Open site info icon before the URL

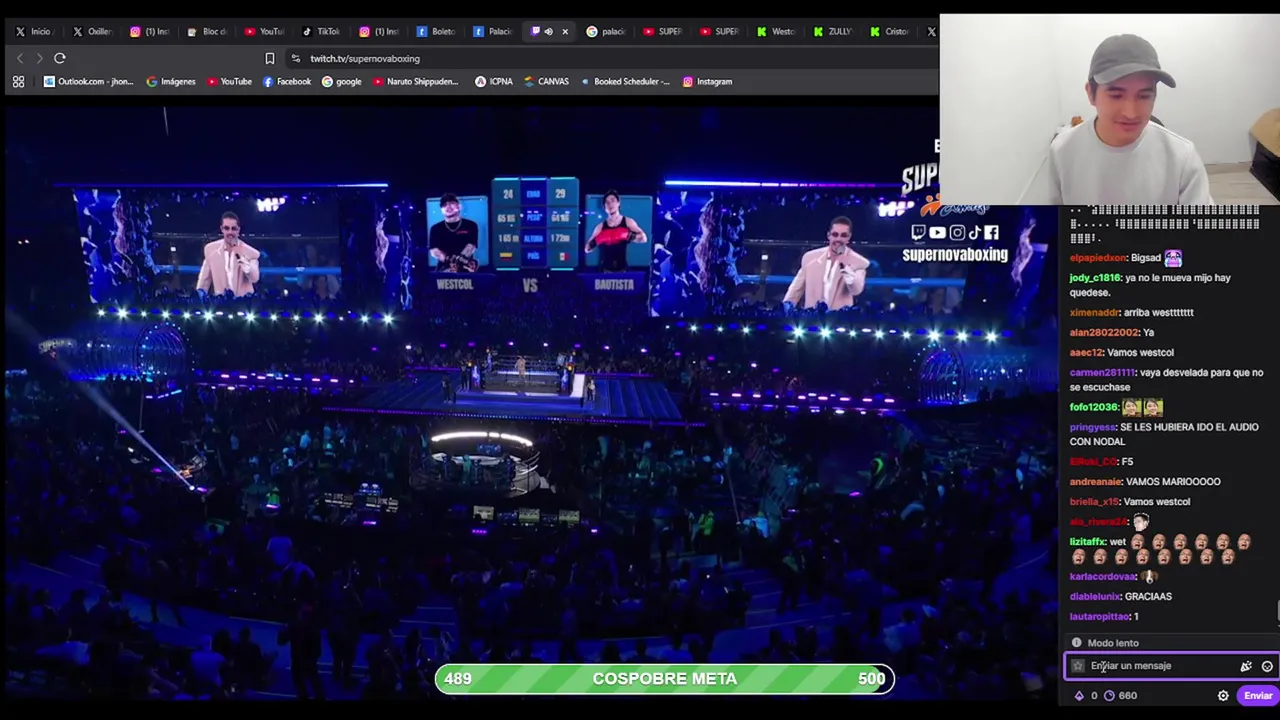(x=295, y=58)
